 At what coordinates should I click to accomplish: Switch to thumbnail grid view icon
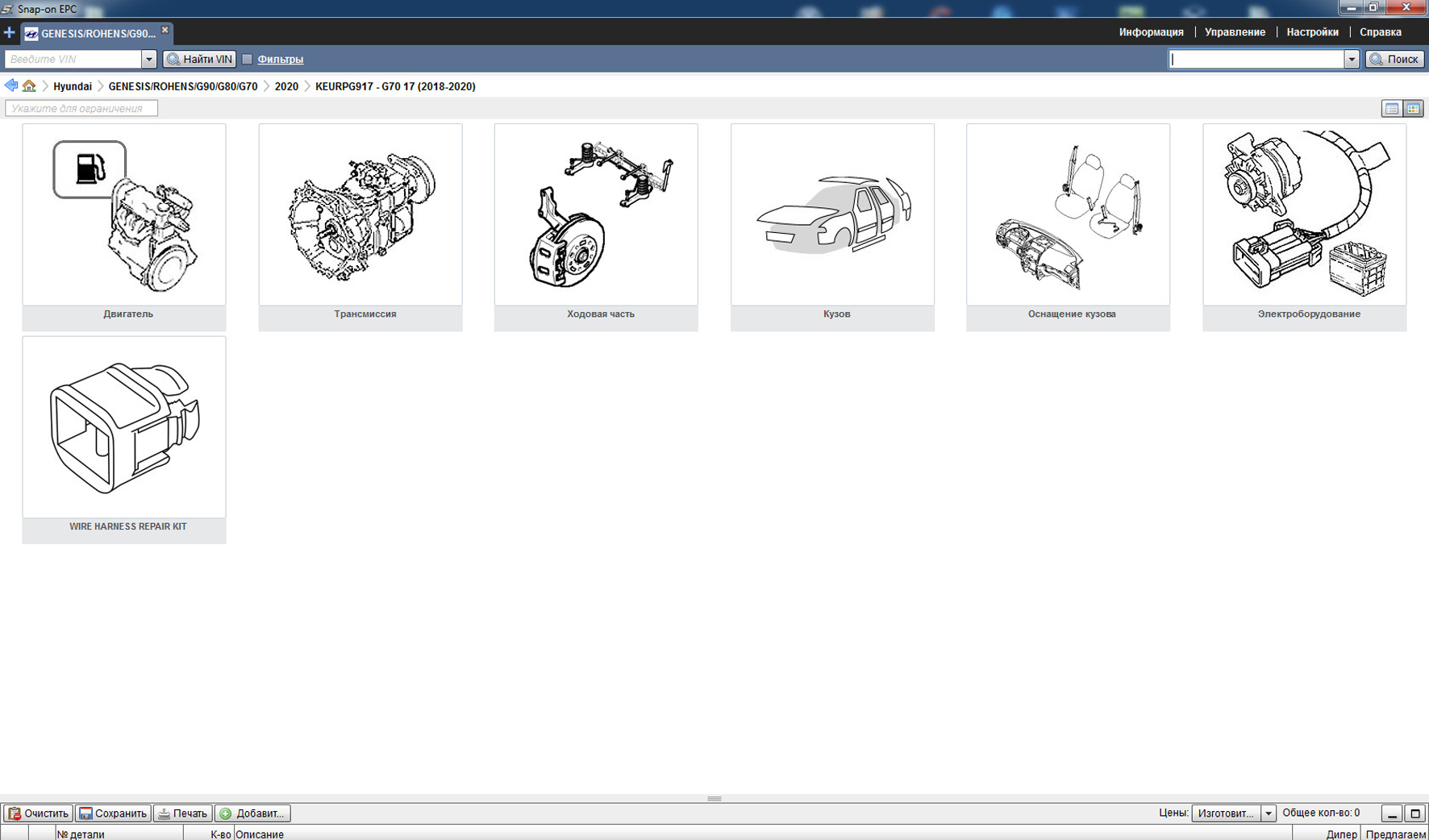pyautogui.click(x=1413, y=109)
